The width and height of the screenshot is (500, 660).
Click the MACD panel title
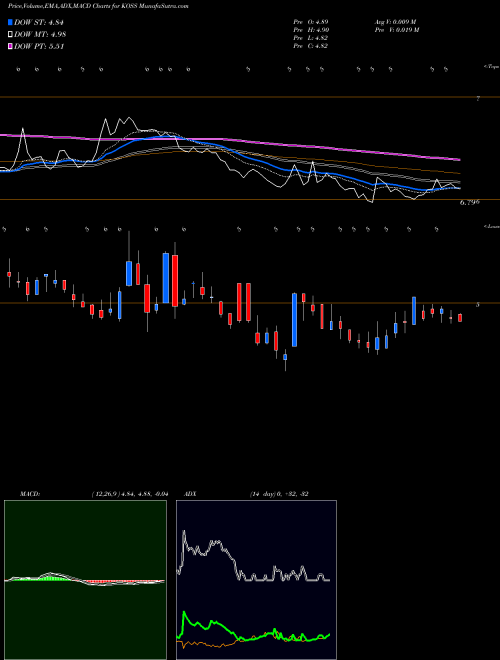tap(30, 494)
